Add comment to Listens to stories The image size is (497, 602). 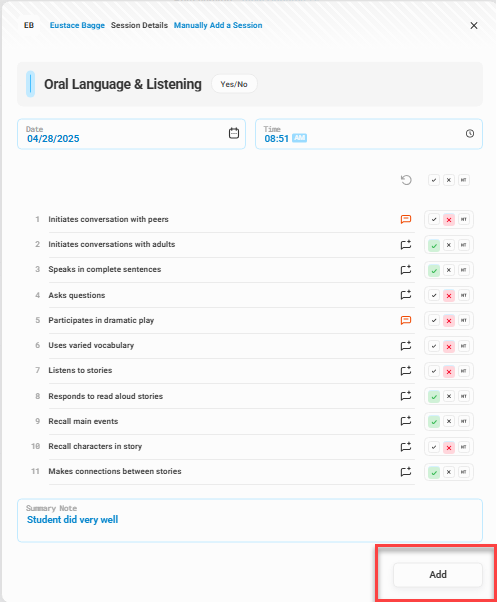point(406,370)
